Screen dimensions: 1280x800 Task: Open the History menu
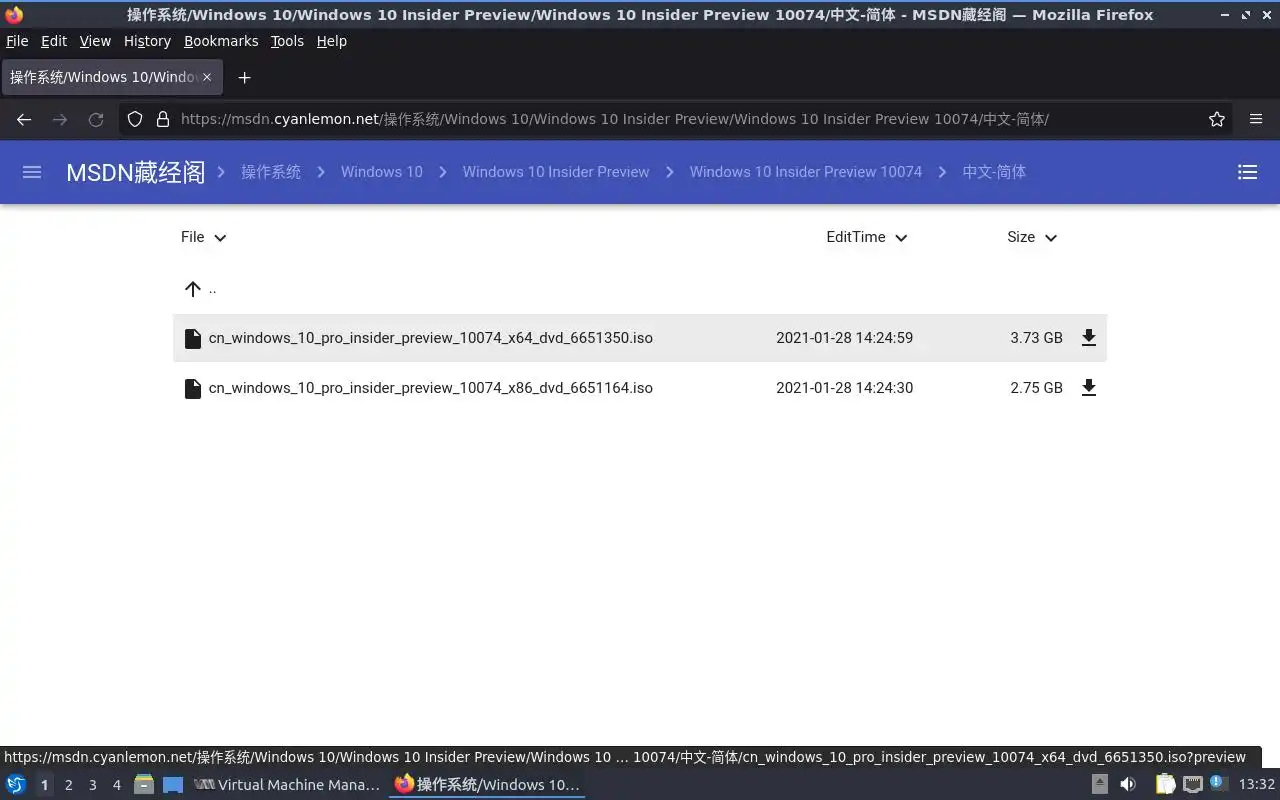147,41
